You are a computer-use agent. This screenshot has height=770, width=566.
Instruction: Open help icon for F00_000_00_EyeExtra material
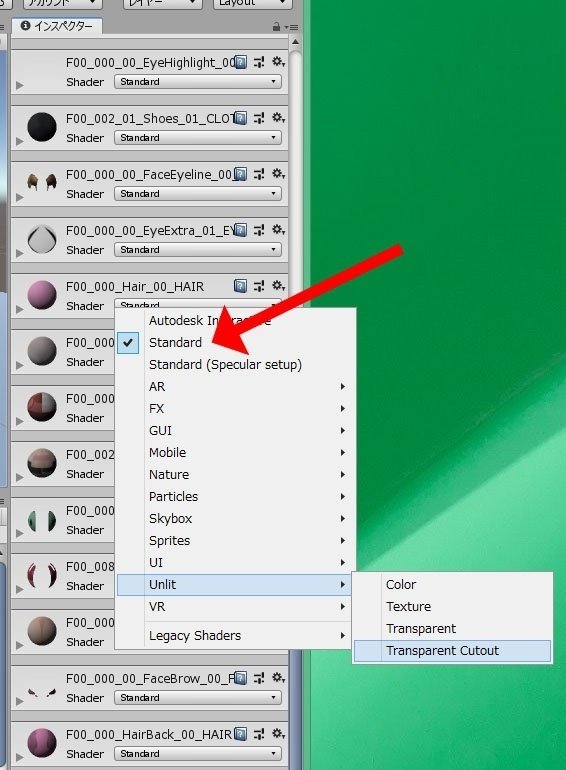241,230
